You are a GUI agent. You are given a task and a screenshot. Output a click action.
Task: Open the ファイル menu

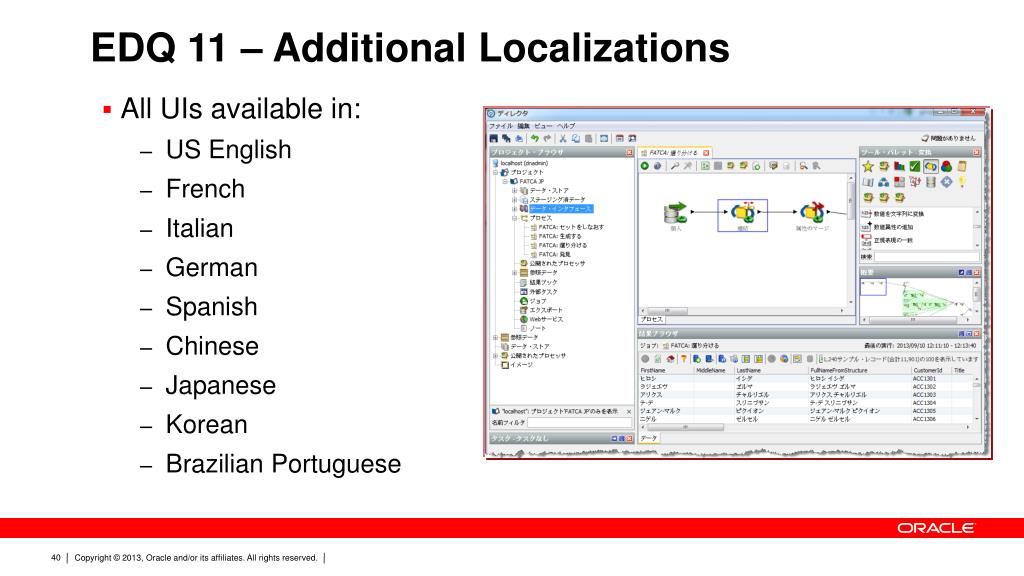pos(501,126)
